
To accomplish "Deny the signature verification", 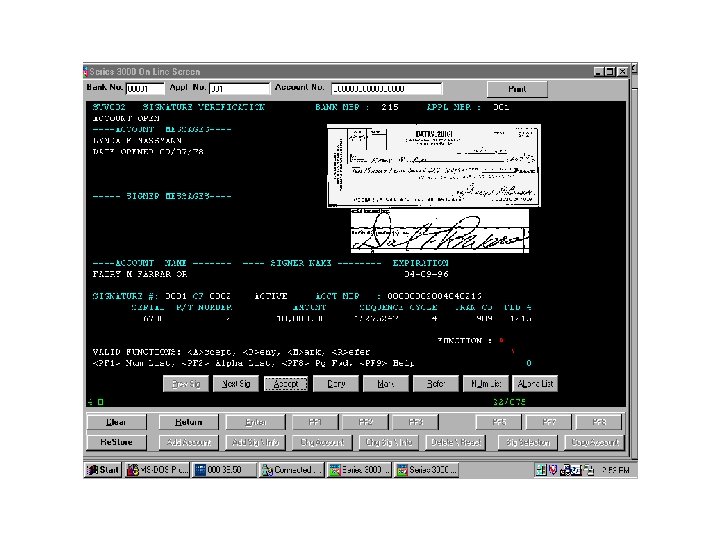I will pos(336,383).
